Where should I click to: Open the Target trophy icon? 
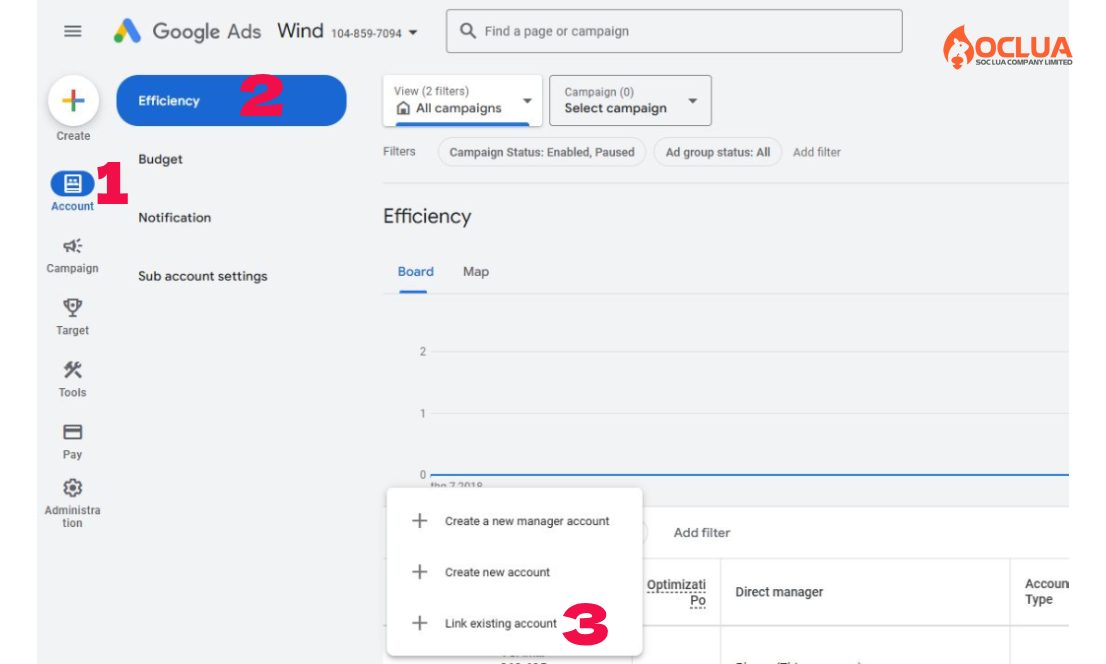point(73,307)
